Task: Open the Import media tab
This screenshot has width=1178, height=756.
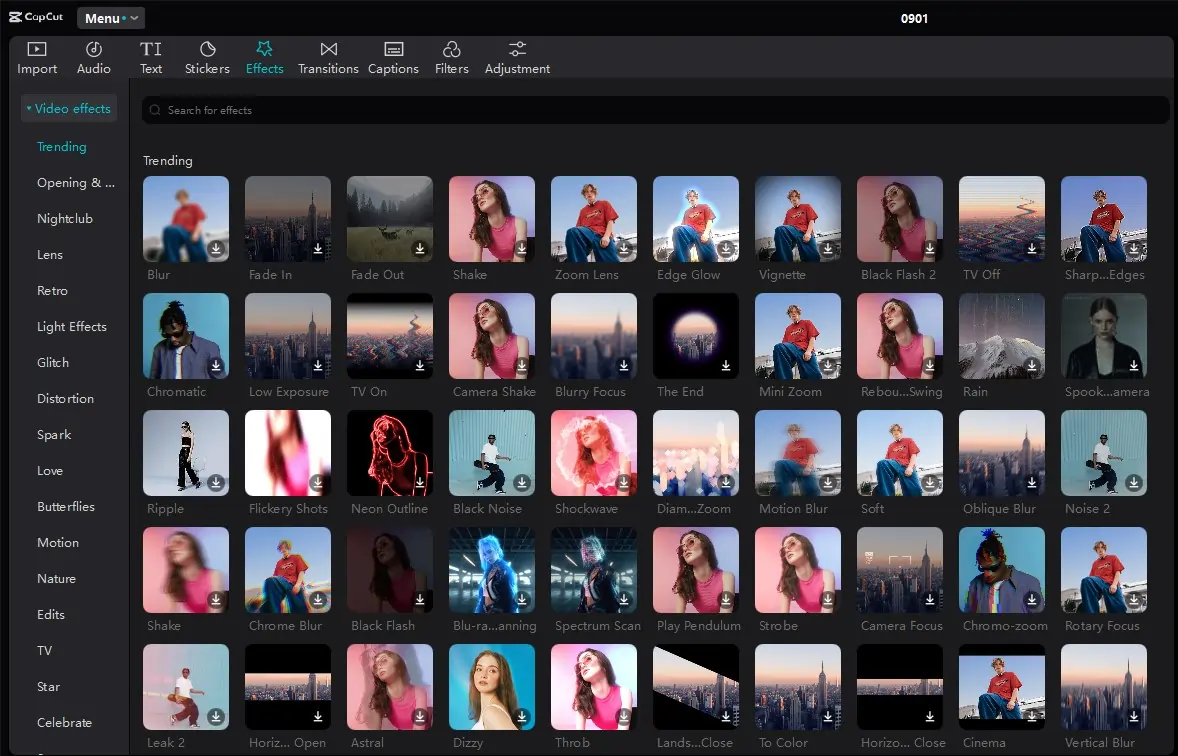Action: click(x=37, y=58)
